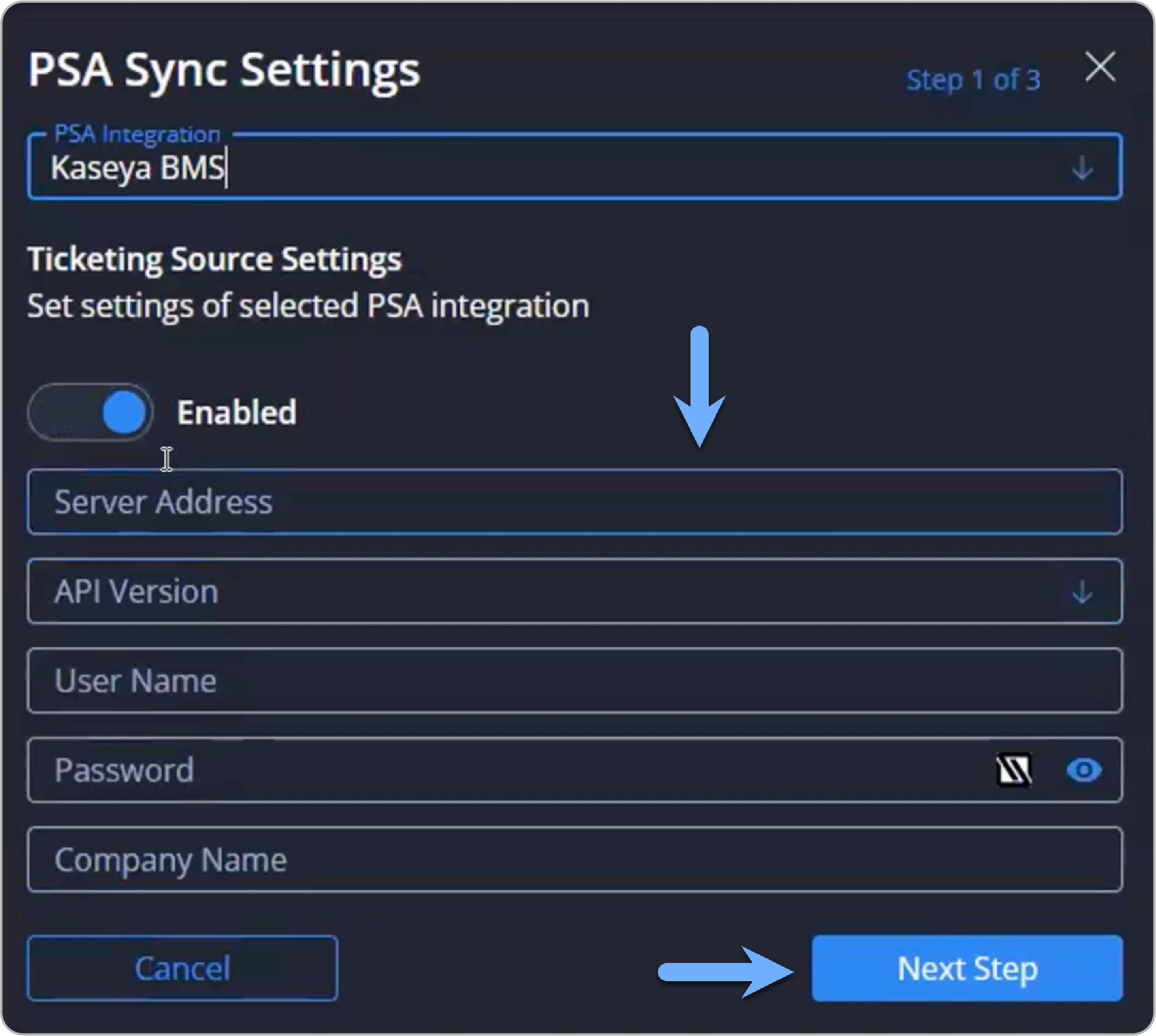The image size is (1156, 1036).
Task: Click the PSA Integration dropdown arrow
Action: 1081,169
